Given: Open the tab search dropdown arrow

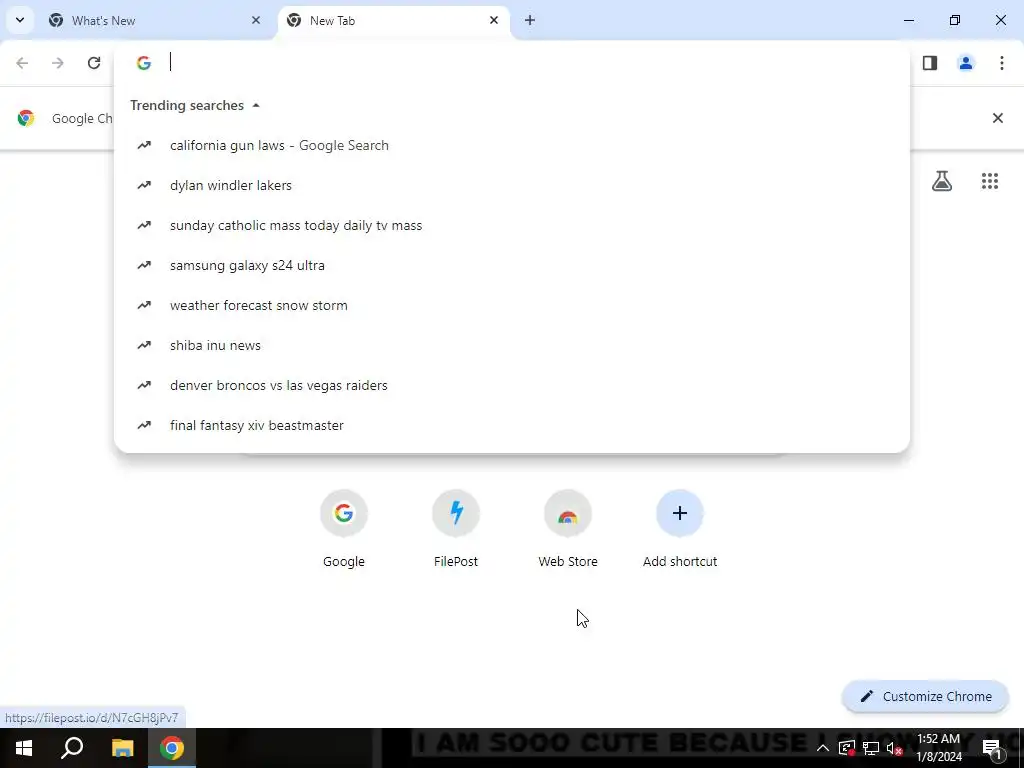Looking at the screenshot, I should (20, 20).
